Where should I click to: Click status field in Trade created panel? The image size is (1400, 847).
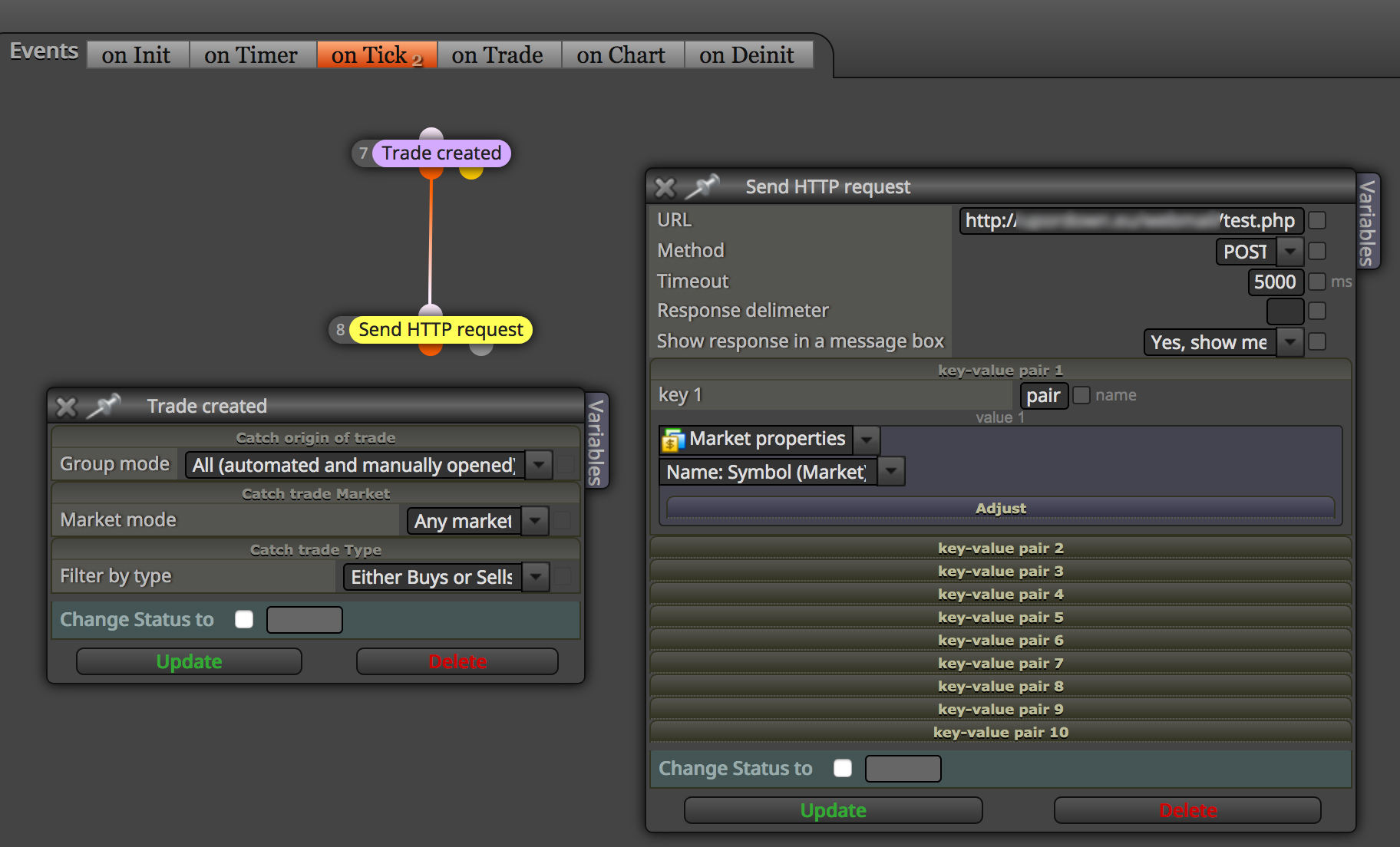(304, 619)
